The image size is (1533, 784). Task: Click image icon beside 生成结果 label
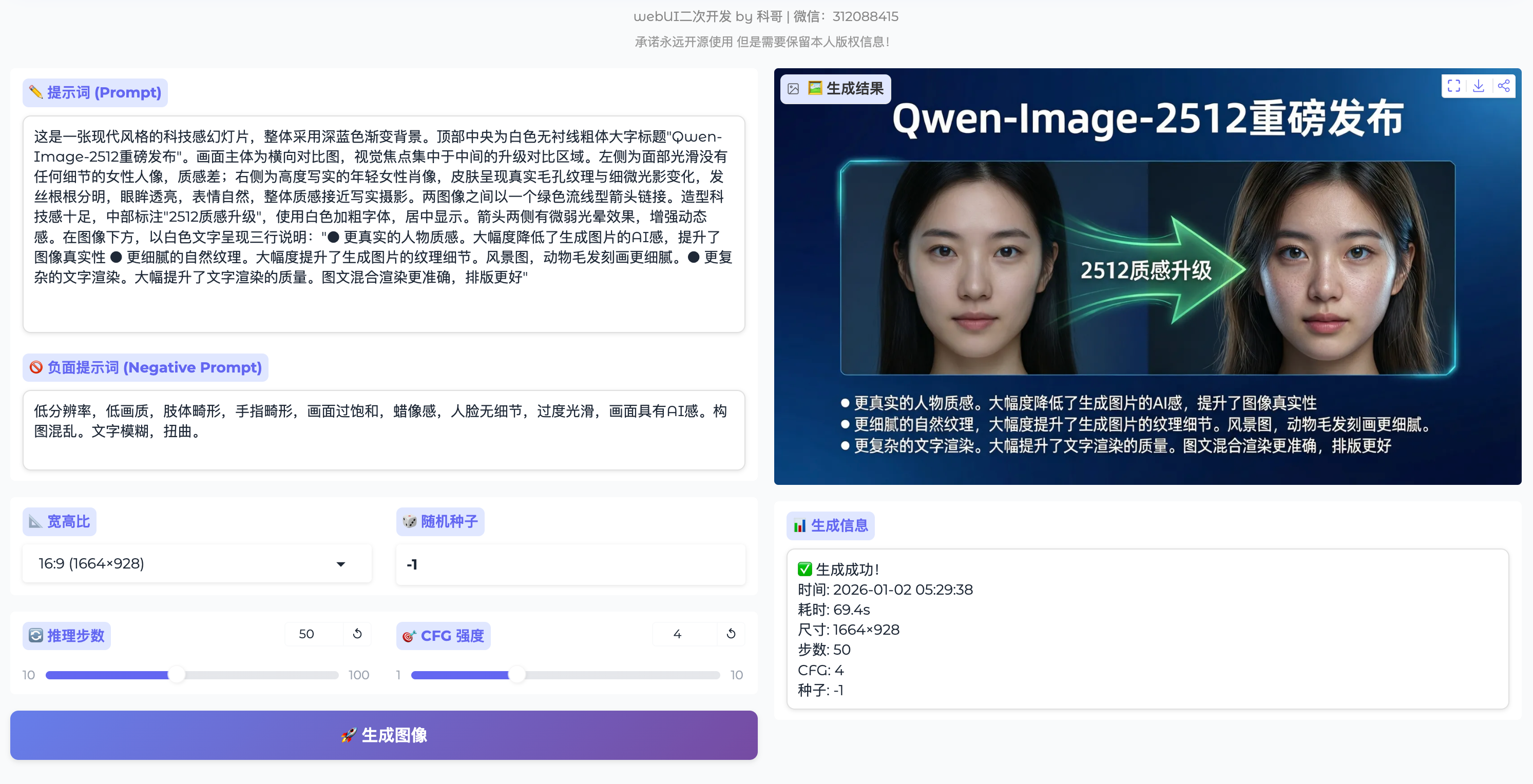(793, 89)
